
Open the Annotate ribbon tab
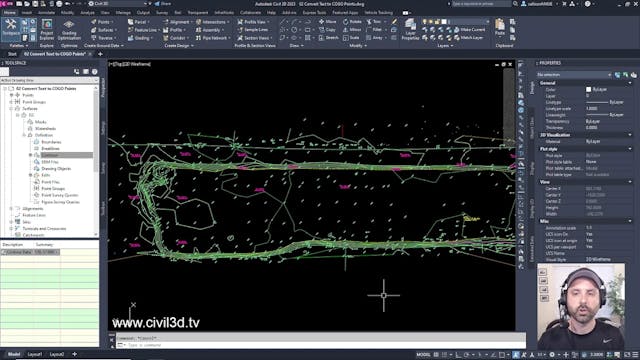pos(46,13)
